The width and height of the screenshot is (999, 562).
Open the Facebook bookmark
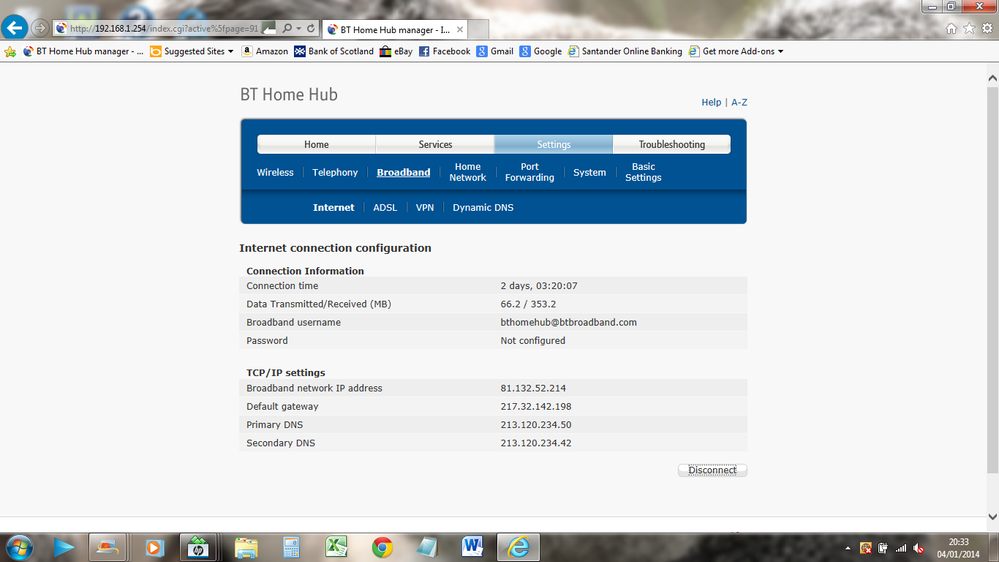(x=444, y=52)
